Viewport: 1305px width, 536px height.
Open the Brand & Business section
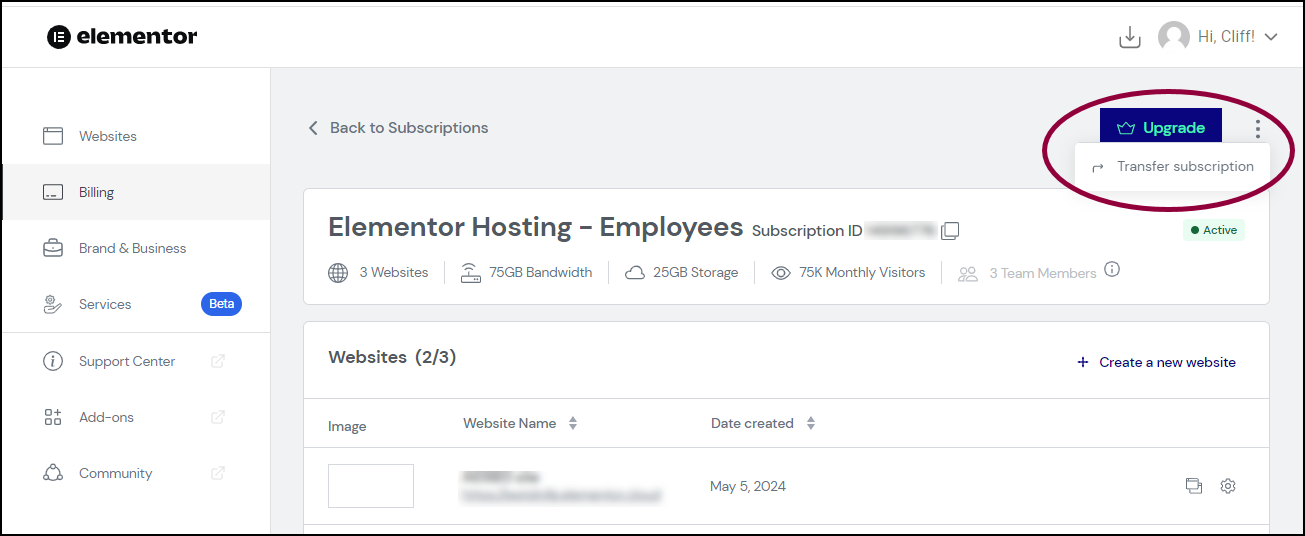[136, 248]
